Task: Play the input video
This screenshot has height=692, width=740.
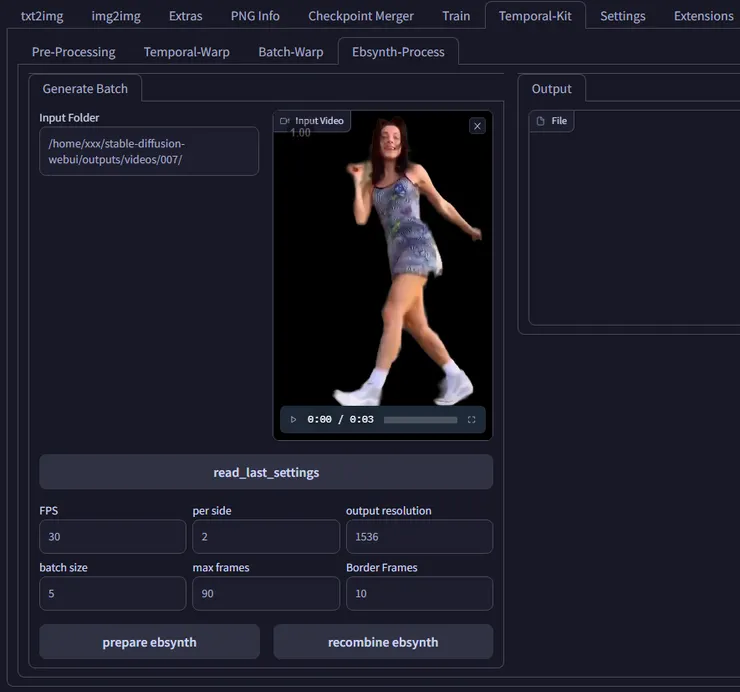Action: (293, 420)
